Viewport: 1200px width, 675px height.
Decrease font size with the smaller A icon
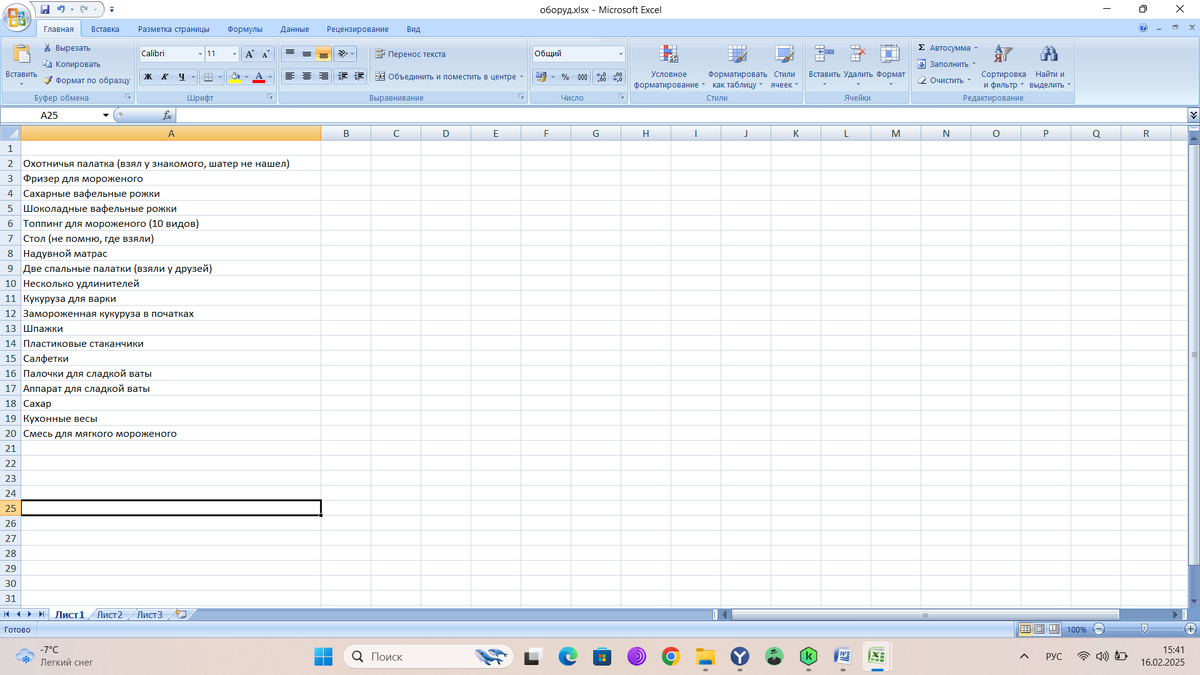(265, 54)
